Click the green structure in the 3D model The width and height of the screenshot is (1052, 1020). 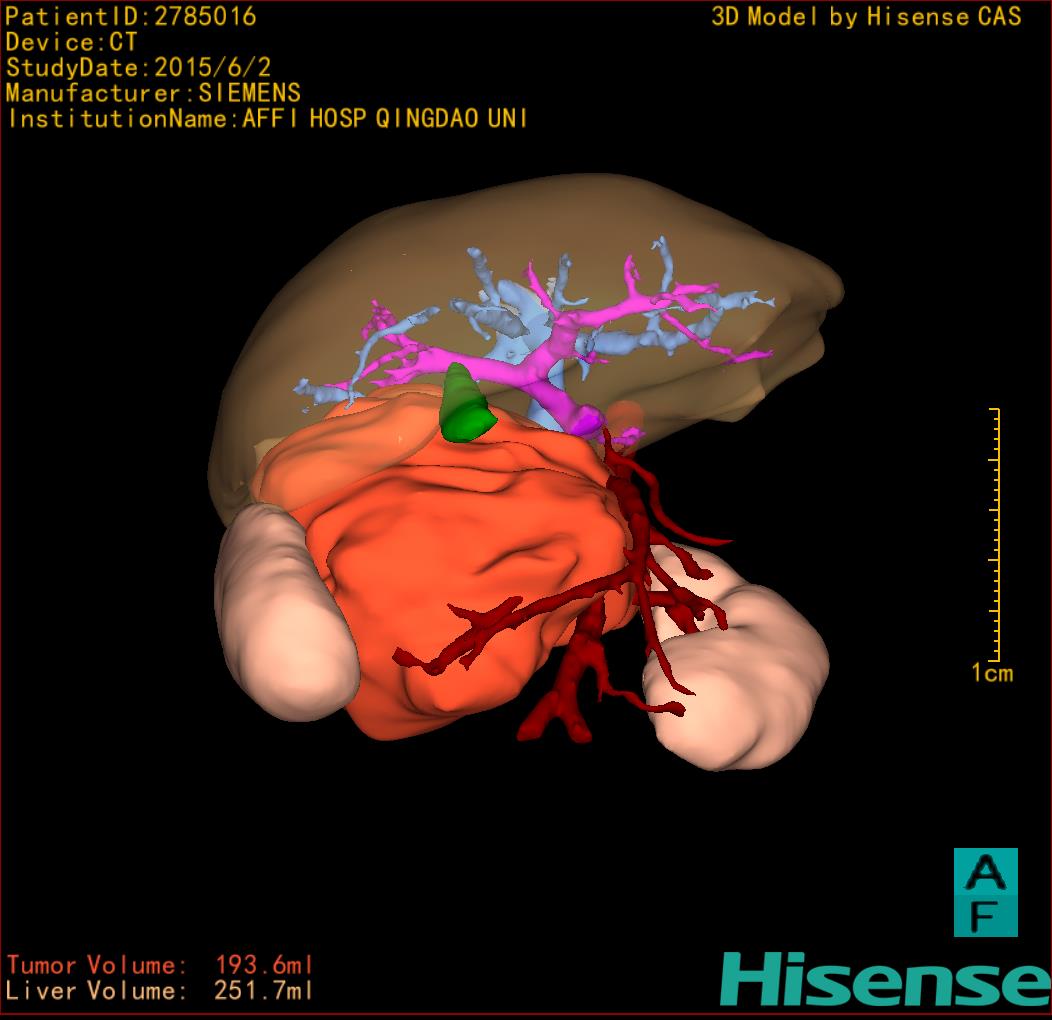click(x=467, y=403)
